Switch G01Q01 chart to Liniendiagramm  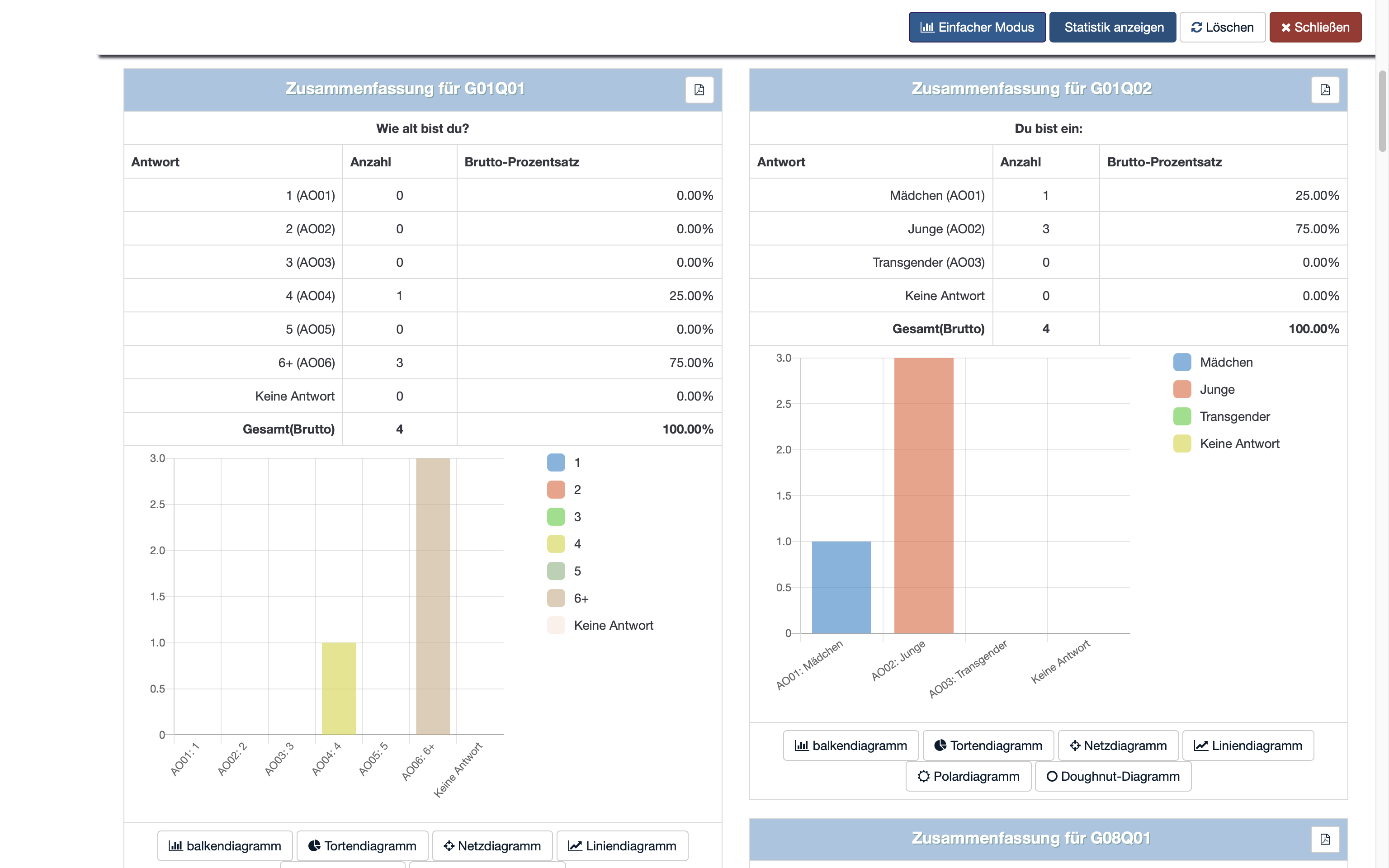(622, 845)
